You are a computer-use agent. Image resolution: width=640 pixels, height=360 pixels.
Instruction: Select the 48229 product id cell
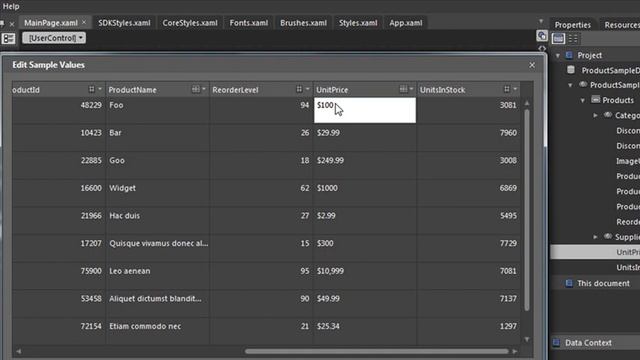coord(58,110)
